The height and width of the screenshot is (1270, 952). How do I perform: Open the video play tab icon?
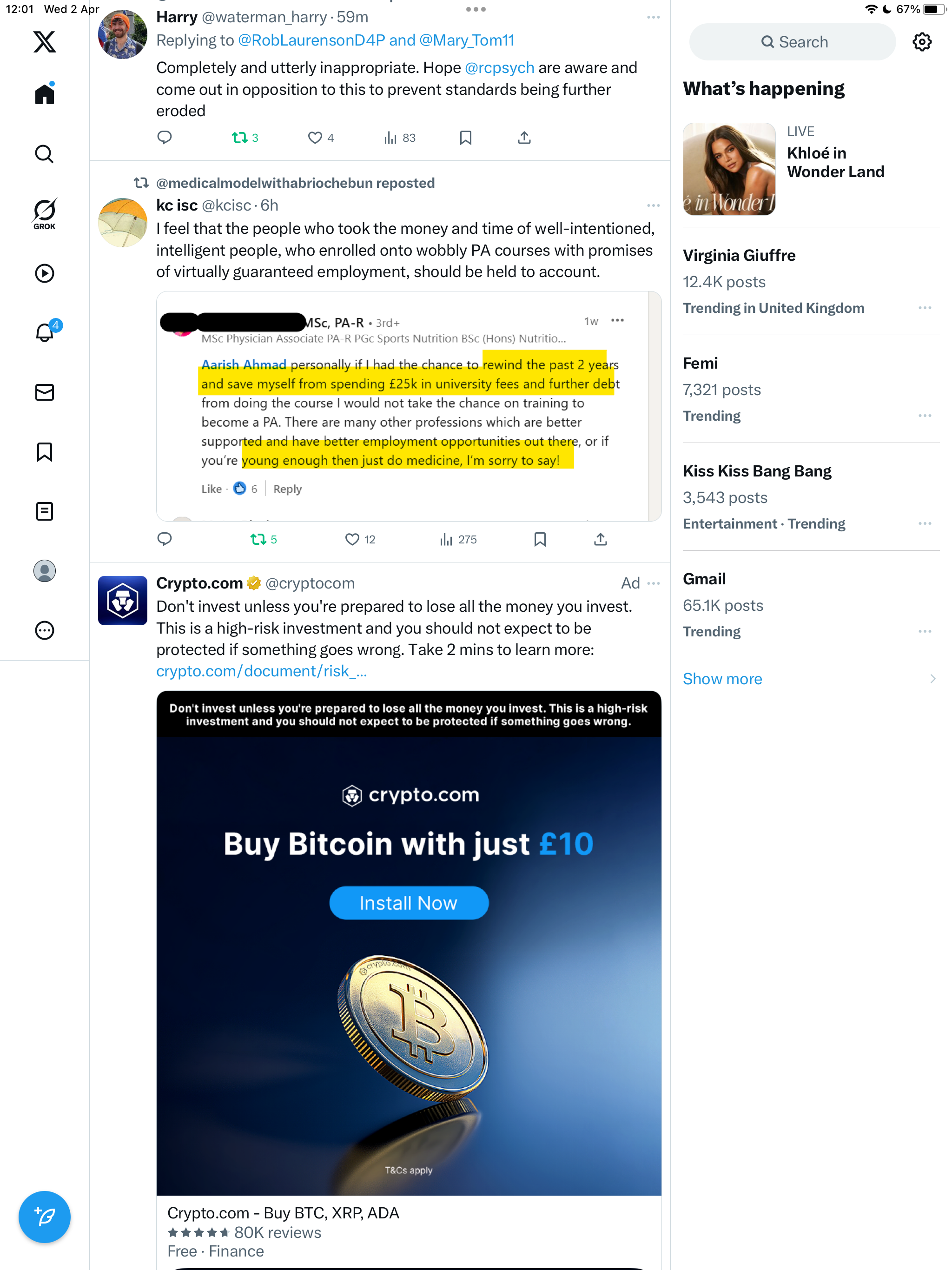point(44,273)
